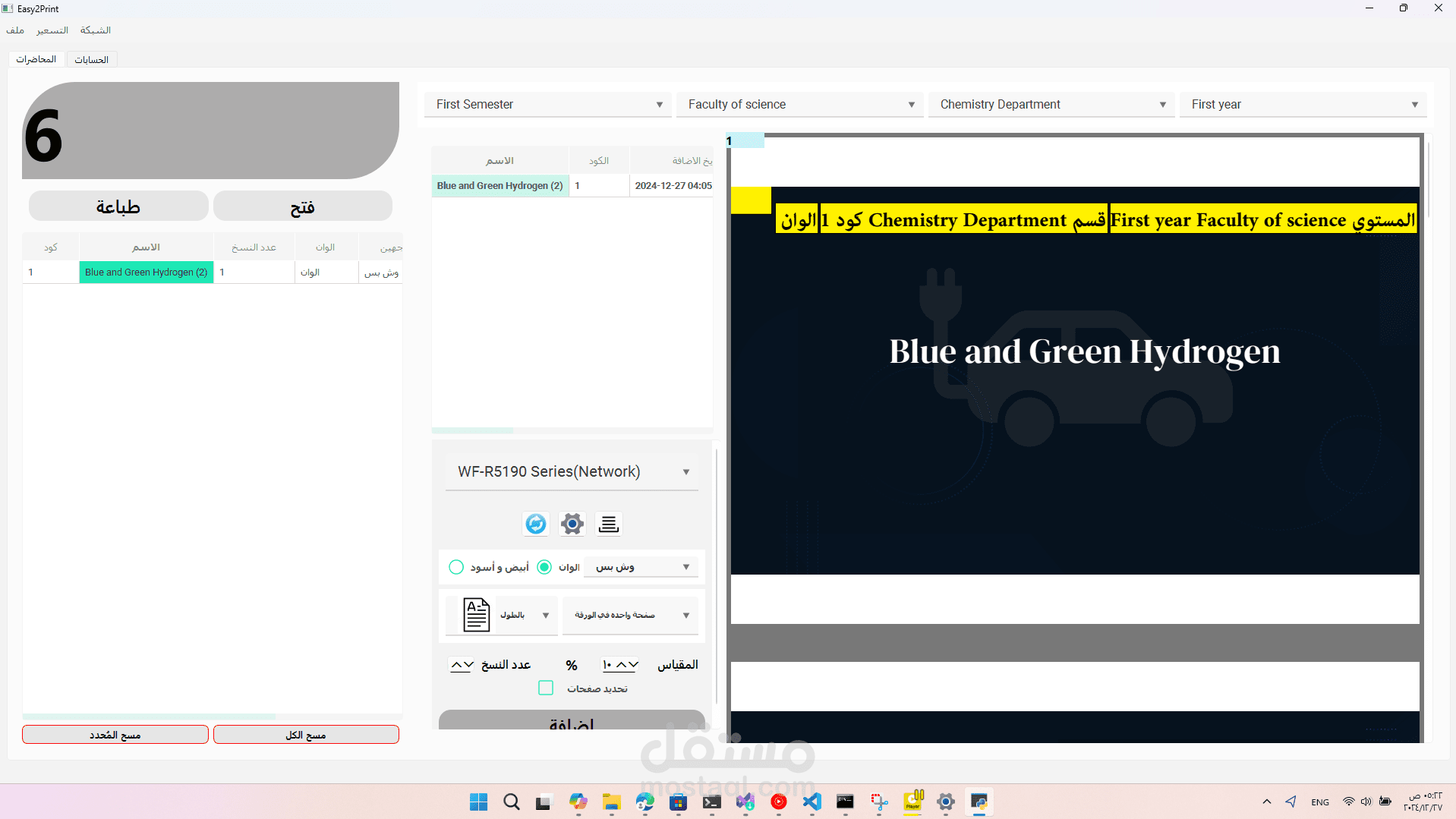
Task: Click the blue refresh printers icon
Action: pyautogui.click(x=536, y=524)
